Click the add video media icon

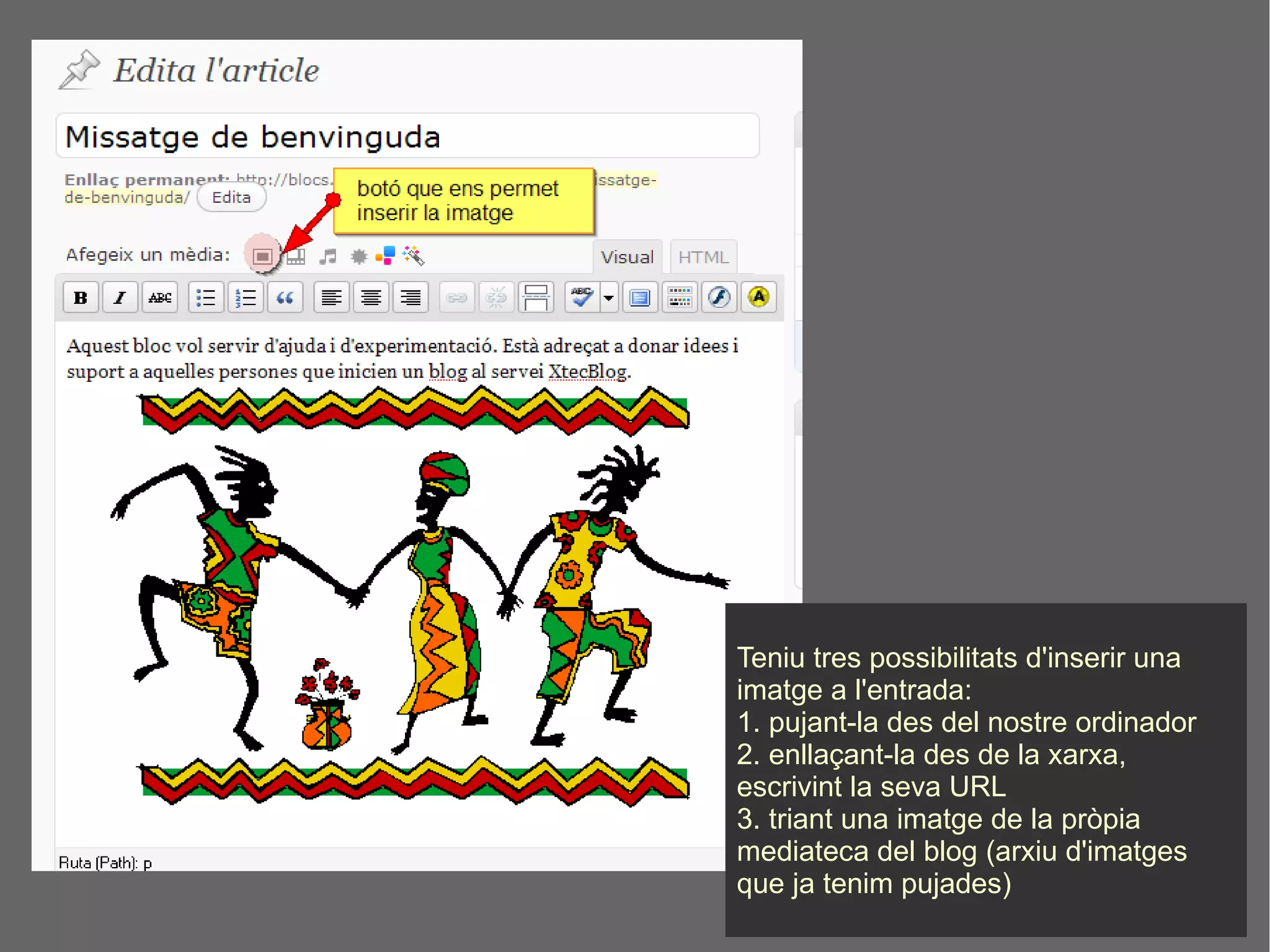point(296,256)
